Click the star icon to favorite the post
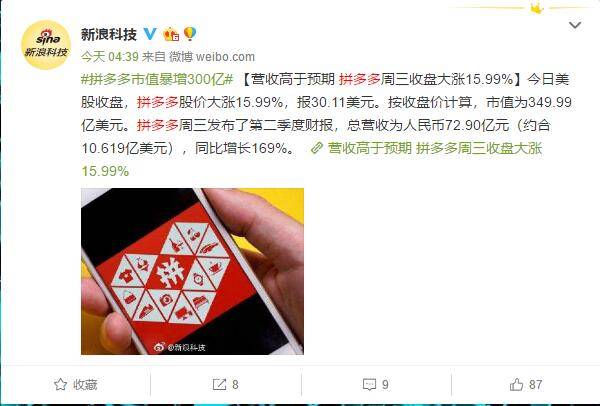The height and width of the screenshot is (406, 600). [x=60, y=385]
